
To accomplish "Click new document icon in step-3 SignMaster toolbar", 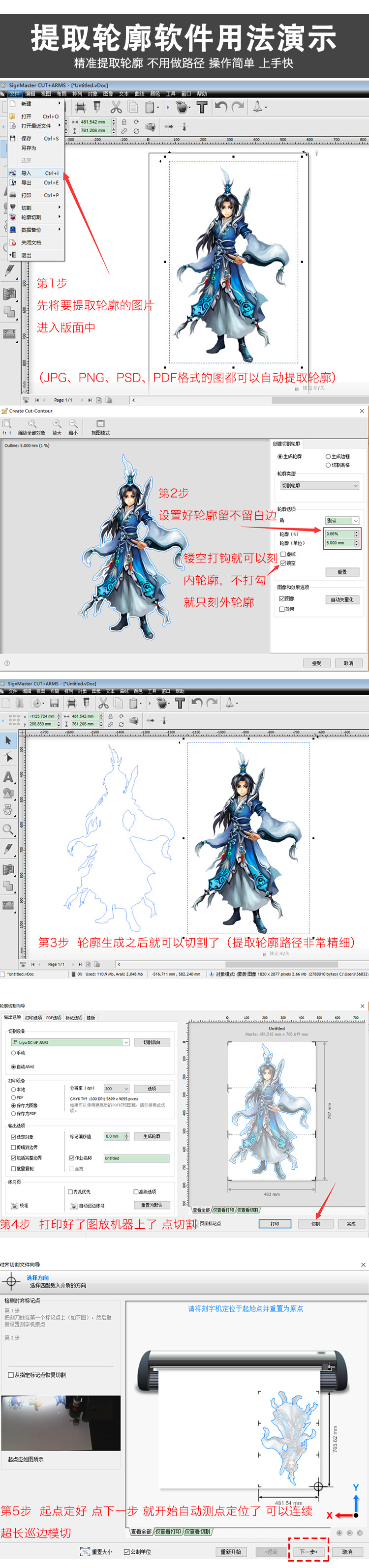I will point(6,703).
